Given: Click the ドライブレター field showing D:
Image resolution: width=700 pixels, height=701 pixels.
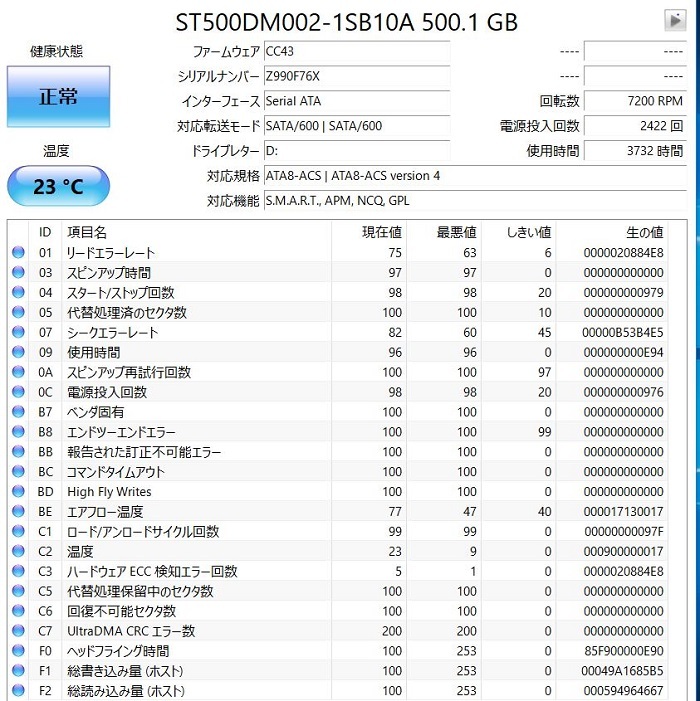Looking at the screenshot, I should [x=357, y=151].
